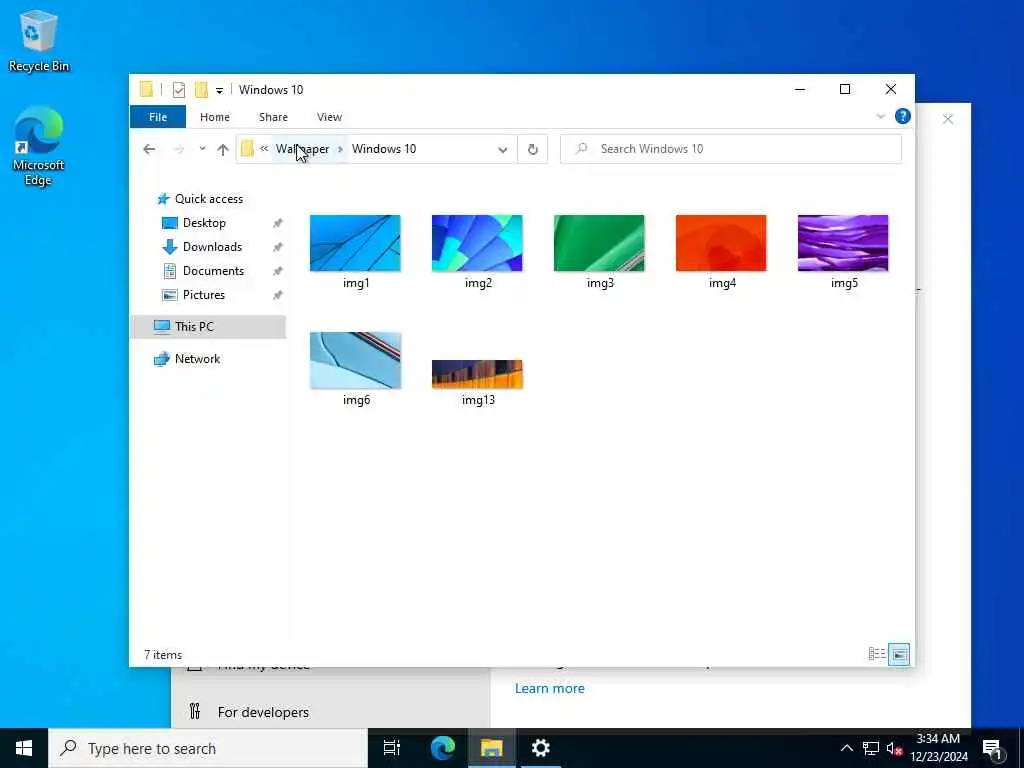Open the address bar history dropdown

tap(502, 149)
